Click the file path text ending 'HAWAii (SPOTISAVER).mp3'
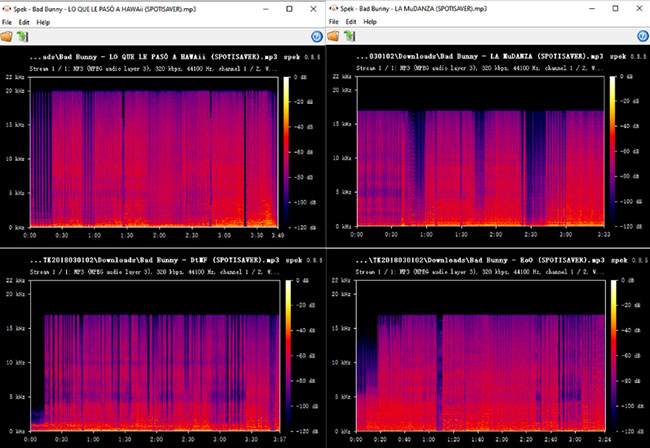This screenshot has width=650, height=448. pyautogui.click(x=153, y=57)
